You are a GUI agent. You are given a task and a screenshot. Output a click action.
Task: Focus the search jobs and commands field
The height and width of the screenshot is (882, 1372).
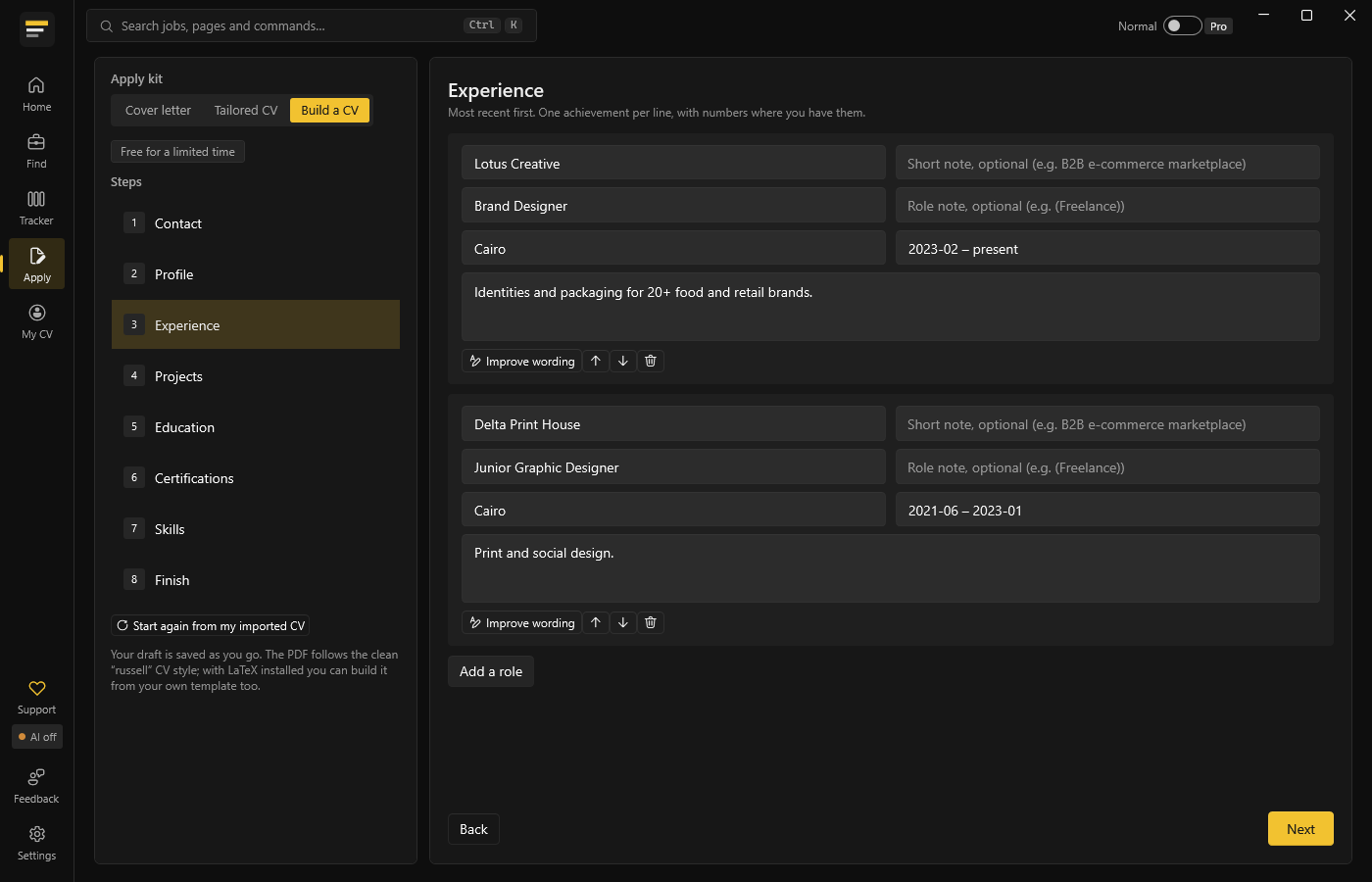click(x=312, y=25)
